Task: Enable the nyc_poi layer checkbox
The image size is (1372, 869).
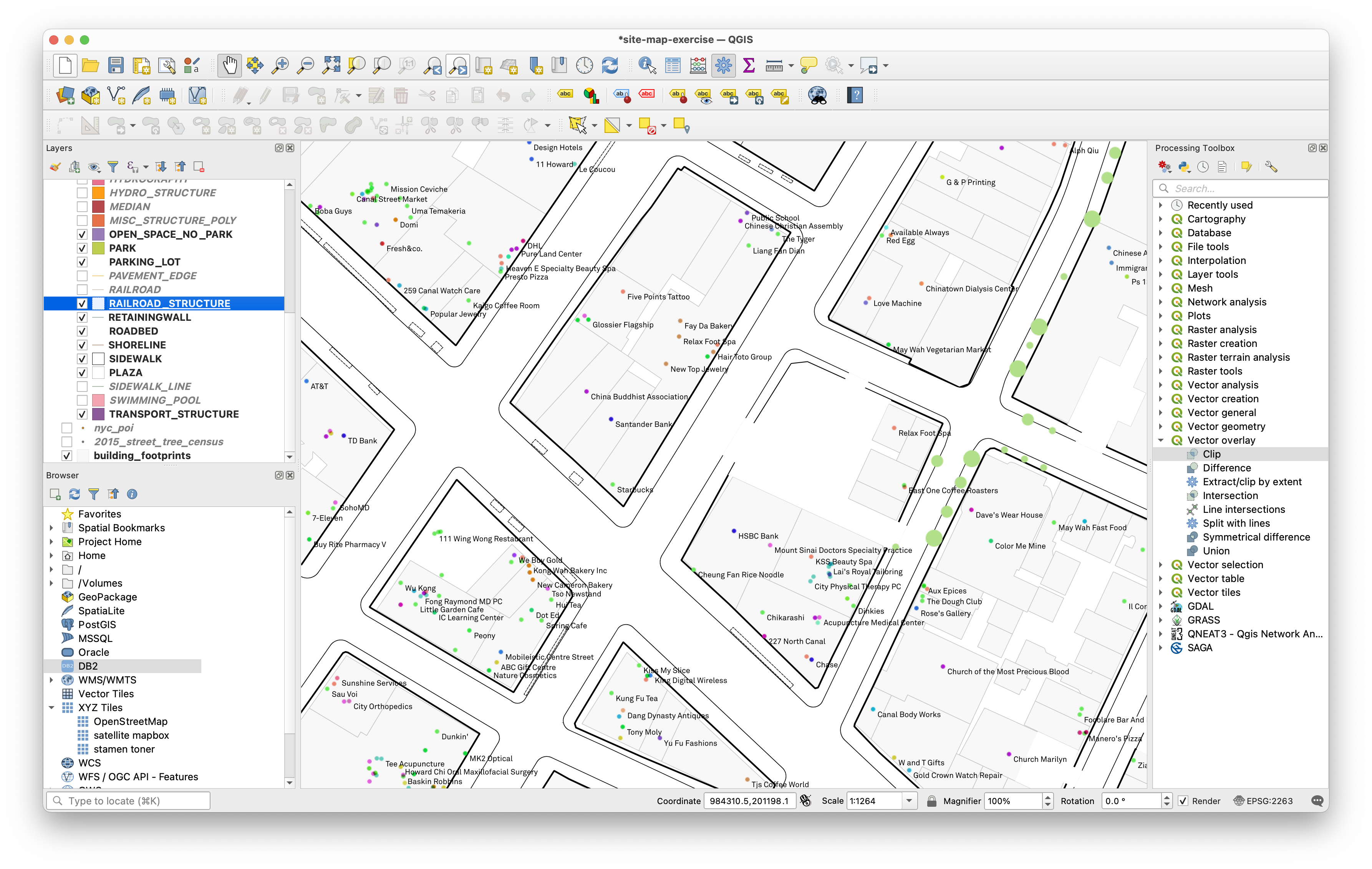Action: point(67,428)
